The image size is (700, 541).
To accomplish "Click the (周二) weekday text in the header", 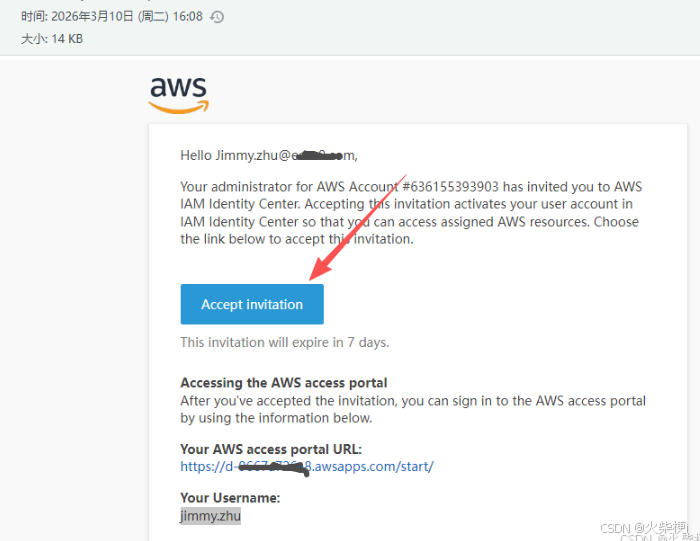I will pos(153,17).
